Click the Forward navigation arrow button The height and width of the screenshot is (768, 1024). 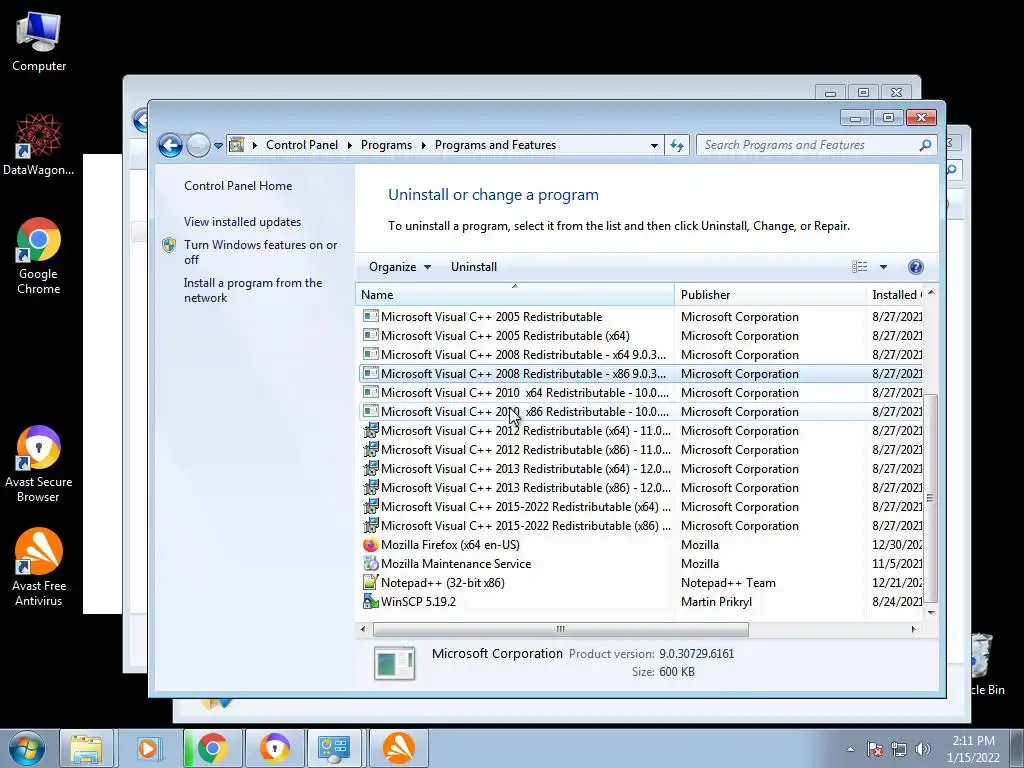pos(198,145)
